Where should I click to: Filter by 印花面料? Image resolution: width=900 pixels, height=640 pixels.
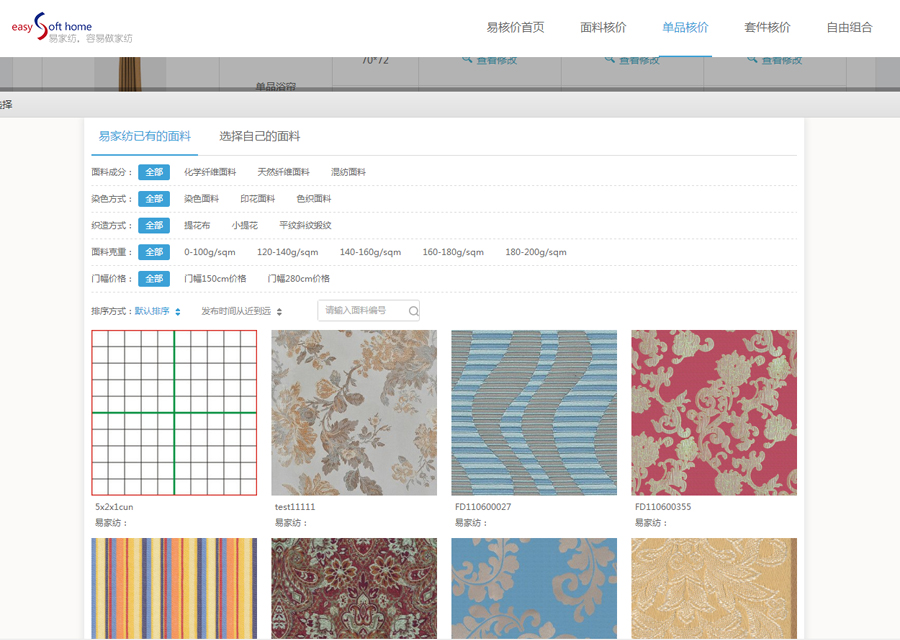(x=258, y=199)
